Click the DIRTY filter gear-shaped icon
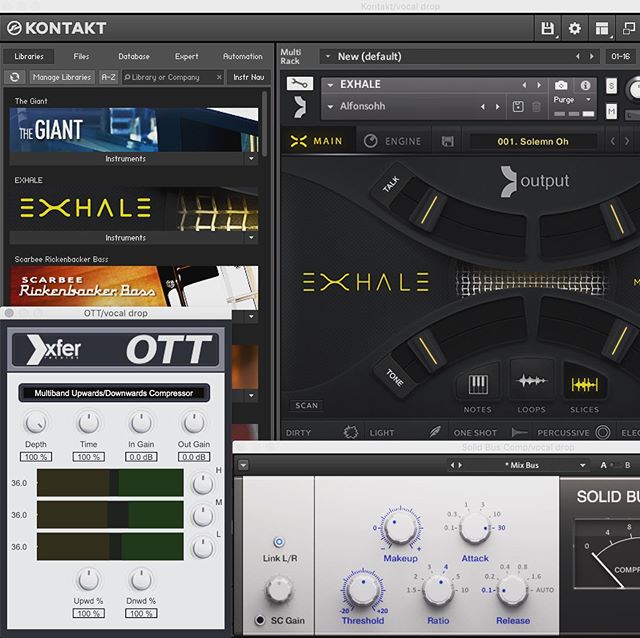 click(x=350, y=432)
